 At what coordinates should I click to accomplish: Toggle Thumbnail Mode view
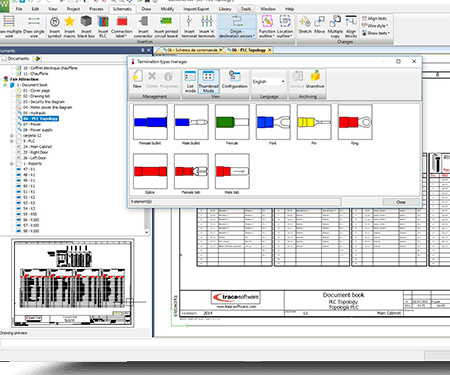pyautogui.click(x=208, y=81)
